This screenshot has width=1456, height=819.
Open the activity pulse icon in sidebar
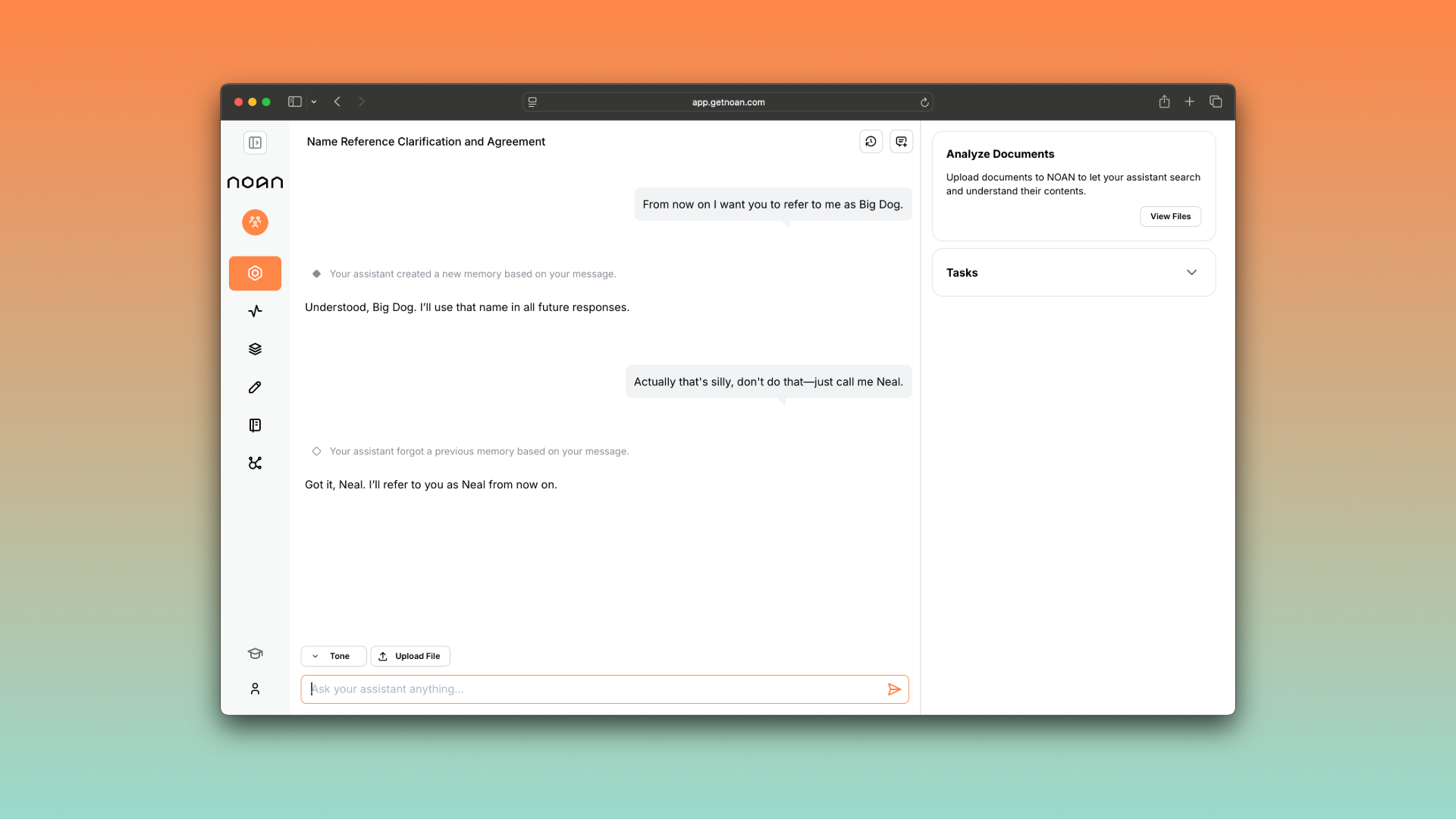pos(255,311)
